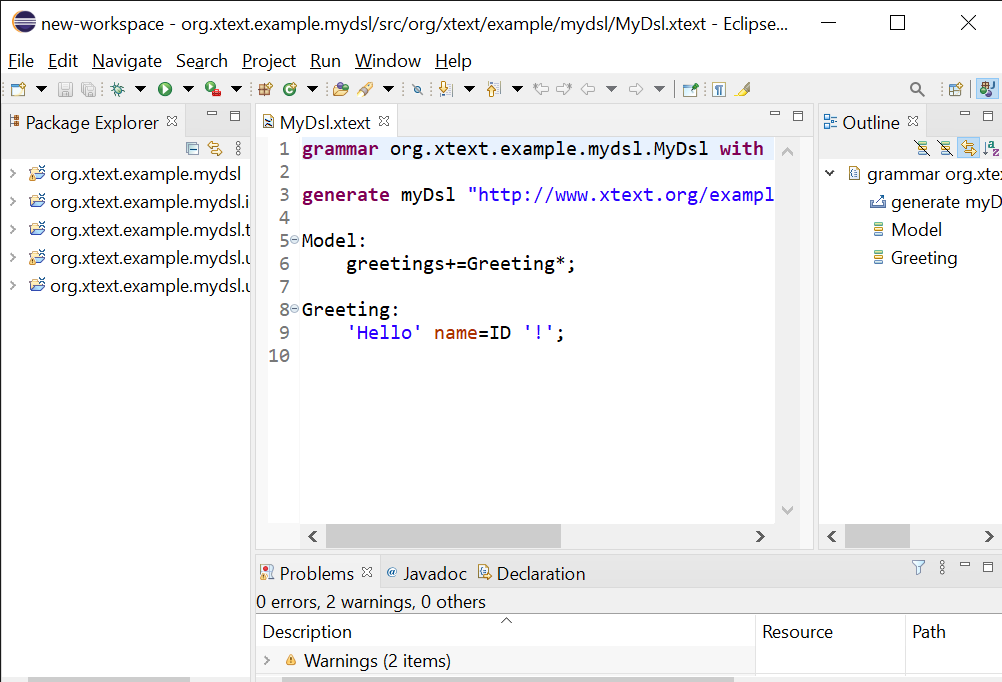The width and height of the screenshot is (1002, 682).
Task: Open the Debug configurations dropdown arrow
Action: [140, 89]
